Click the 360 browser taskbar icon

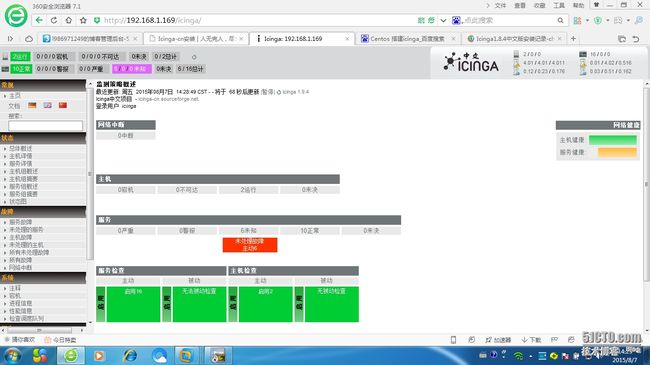click(70, 356)
